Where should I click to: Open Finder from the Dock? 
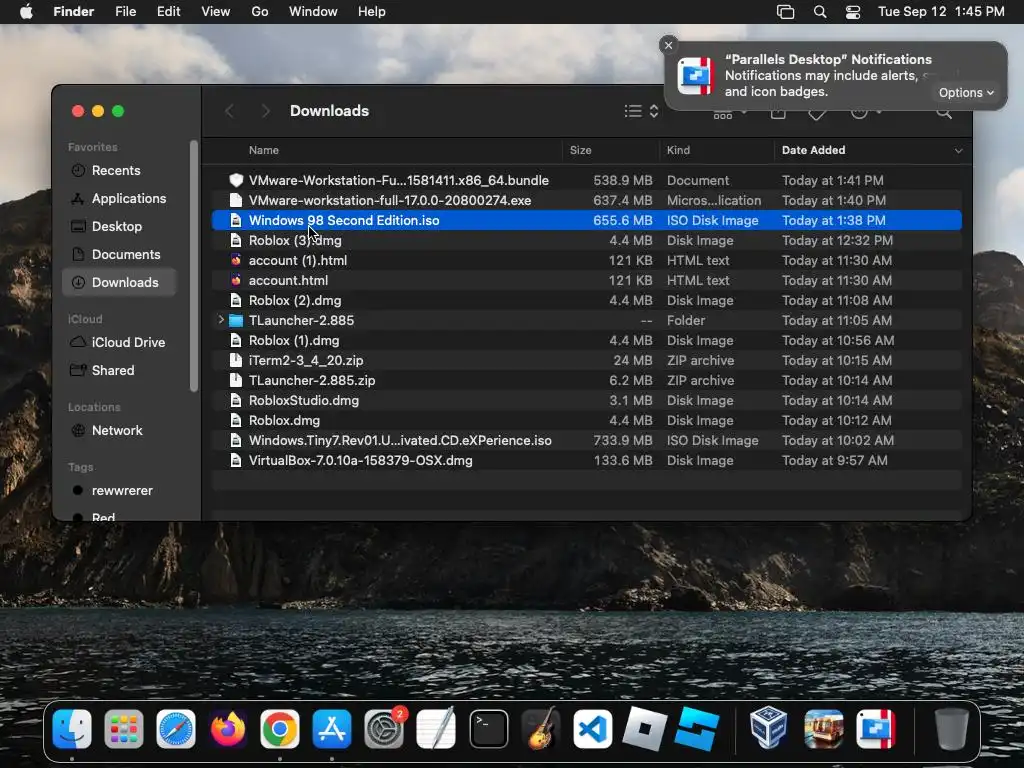(x=72, y=728)
